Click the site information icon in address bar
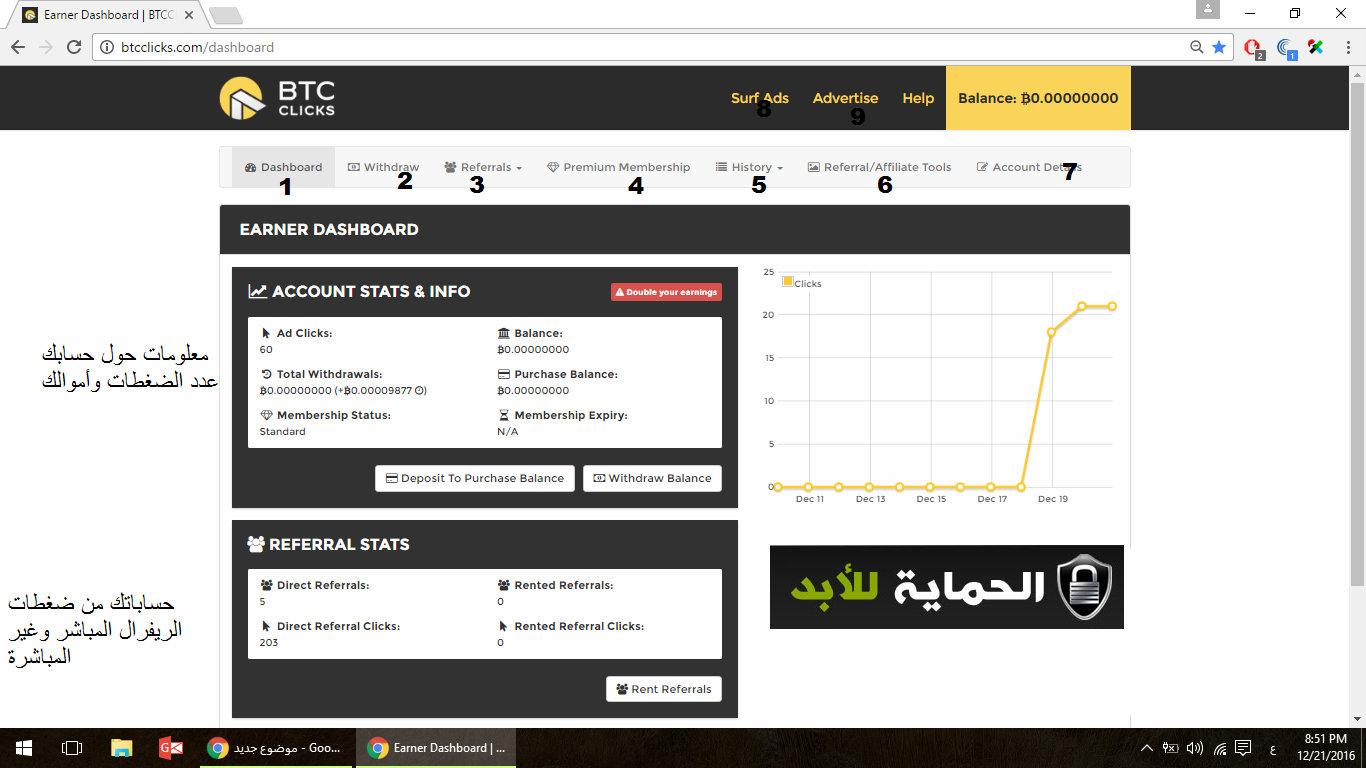Image resolution: width=1366 pixels, height=768 pixels. (109, 47)
